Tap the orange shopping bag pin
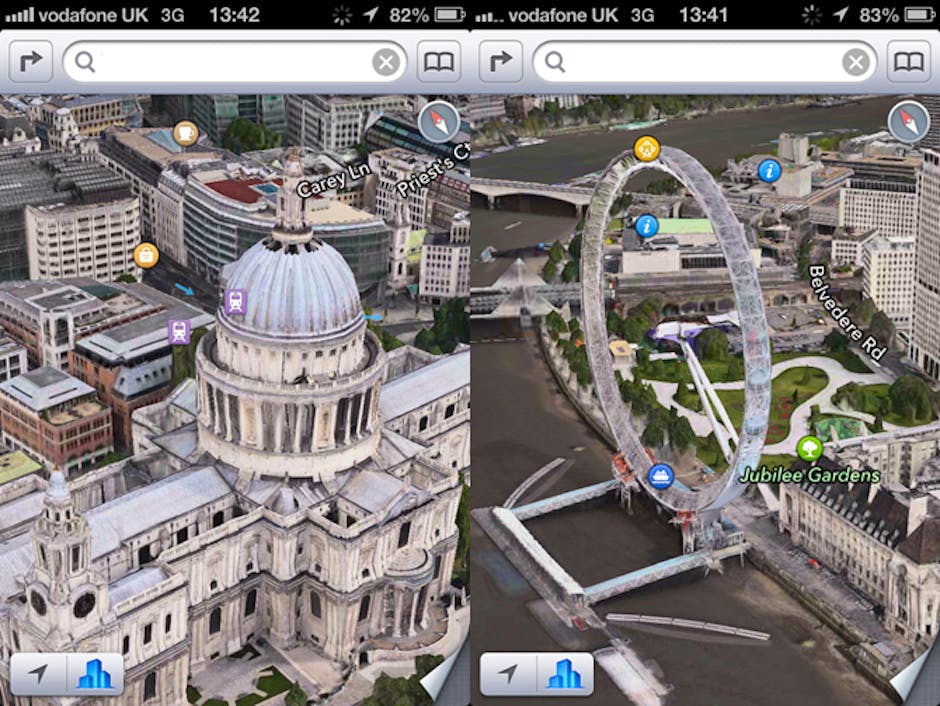This screenshot has width=940, height=706. click(x=146, y=255)
